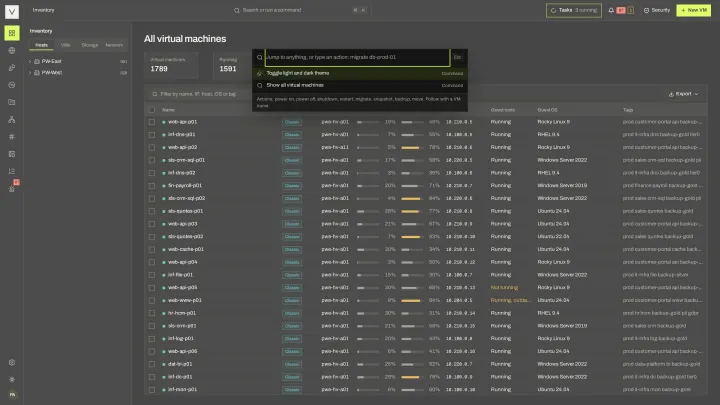Click the red alert count badge
Screen dimensions: 720x405
621,10
